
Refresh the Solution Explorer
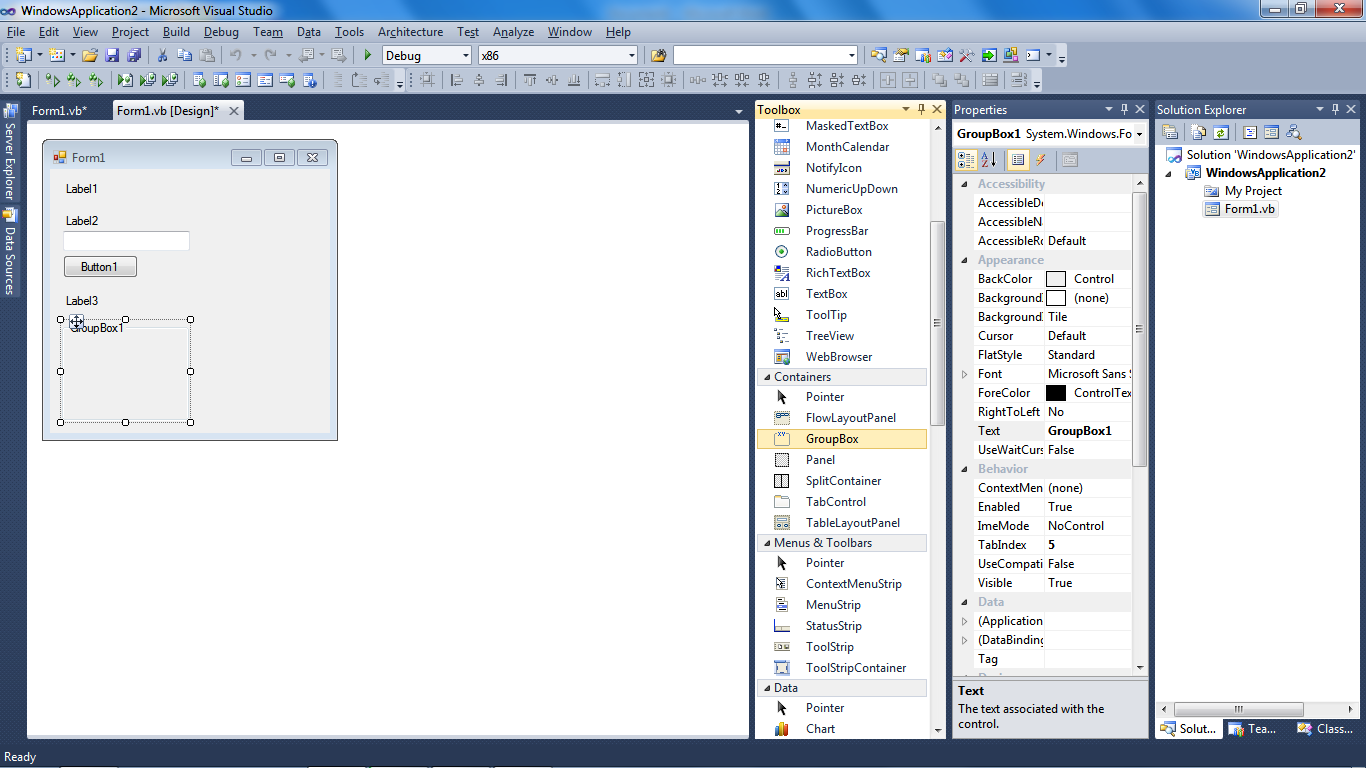pyautogui.click(x=1220, y=131)
